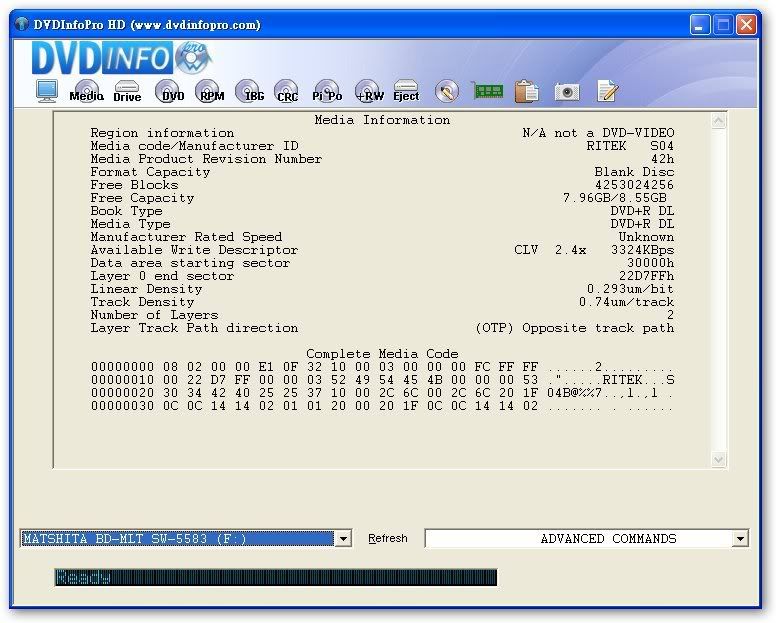The height and width of the screenshot is (623, 776).
Task: Click the ADVANCED COMMANDS combo box
Action: click(x=586, y=538)
